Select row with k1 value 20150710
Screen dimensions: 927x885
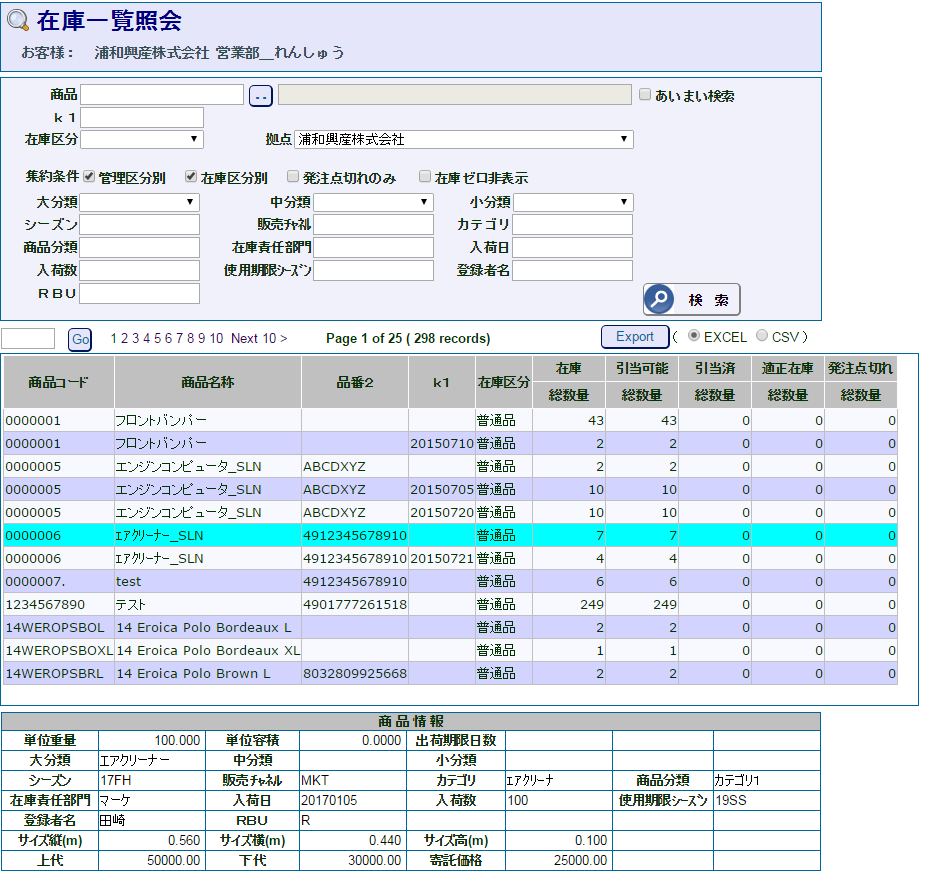pos(450,443)
